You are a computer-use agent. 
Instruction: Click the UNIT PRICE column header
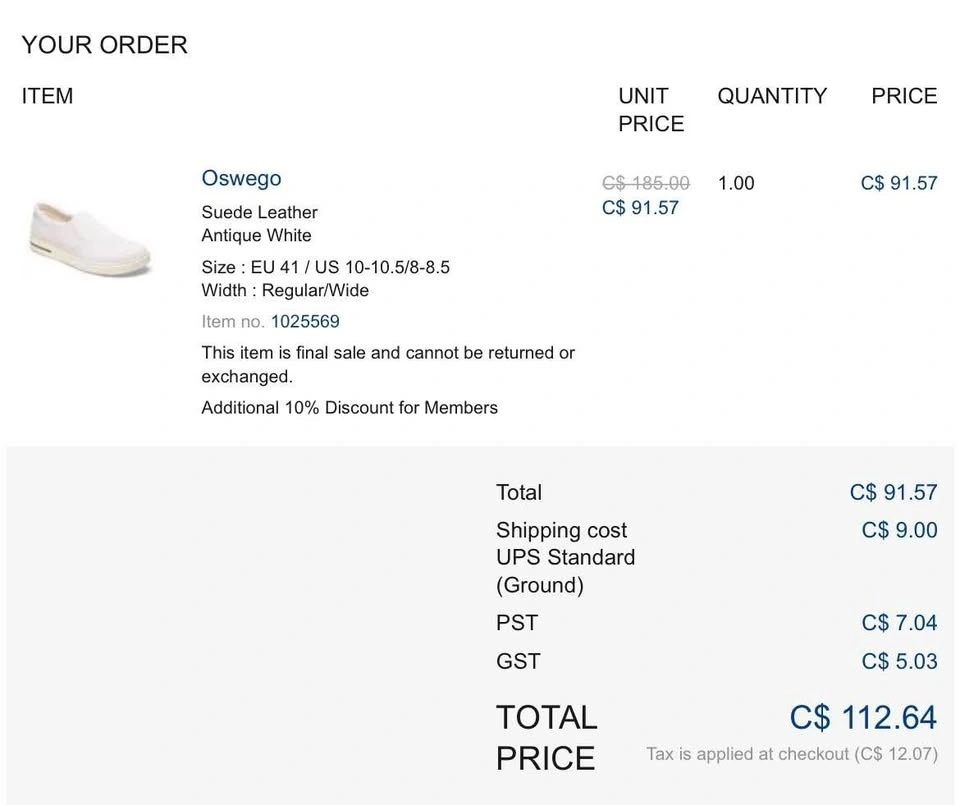pos(650,110)
